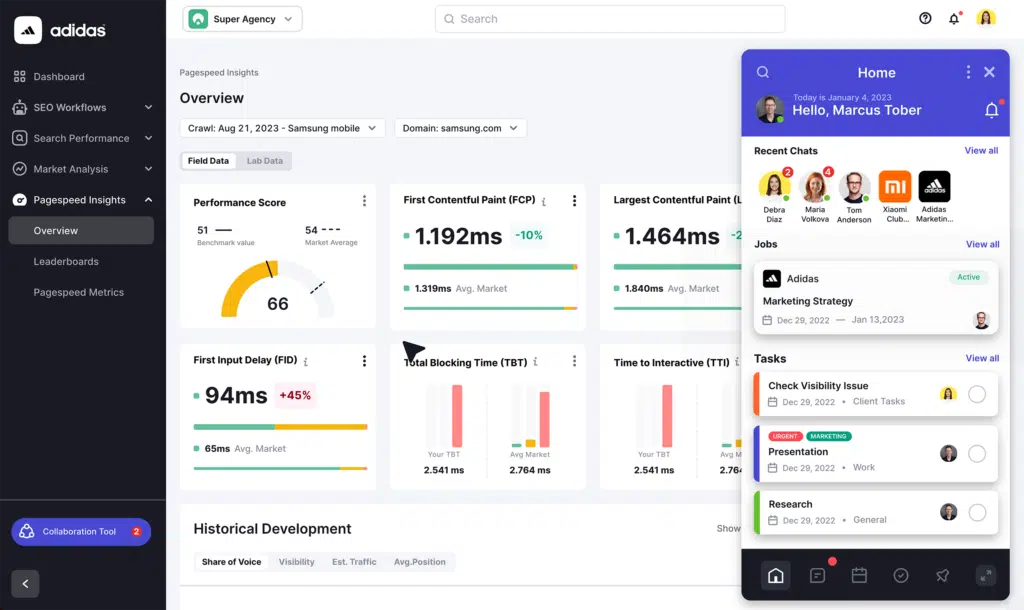Click the Collaboration Tool button

(81, 532)
